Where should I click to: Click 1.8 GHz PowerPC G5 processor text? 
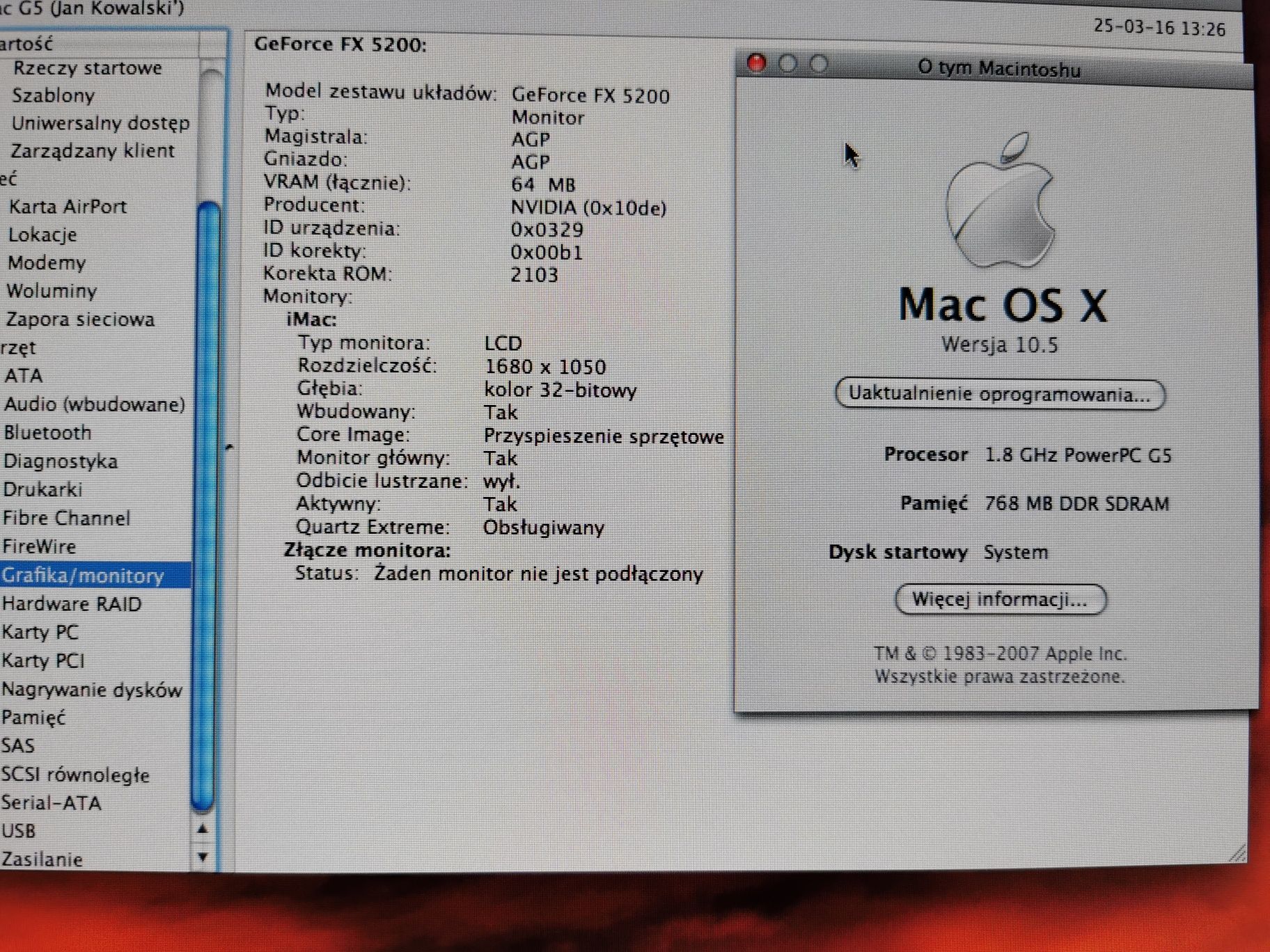pyautogui.click(x=1078, y=455)
